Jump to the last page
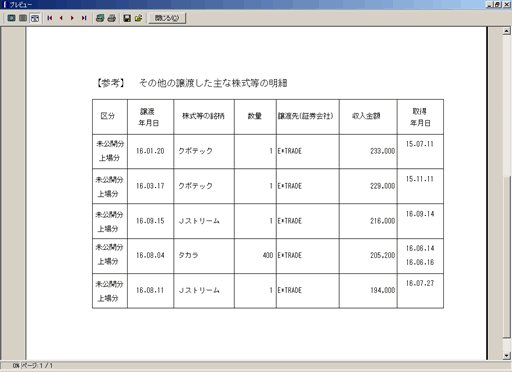The height and width of the screenshot is (372, 512). [x=84, y=18]
